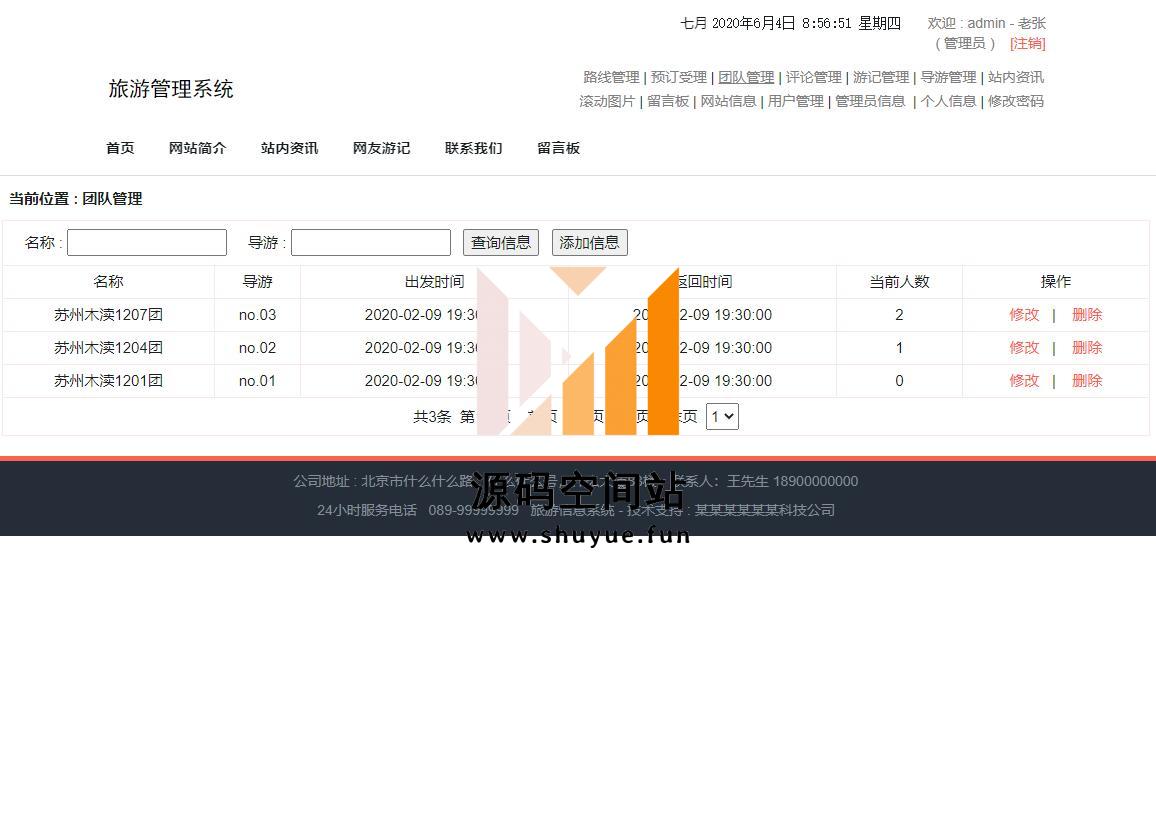This screenshot has height=816, width=1156.
Task: Edit 苏州木渎1204团 via 修改
Action: point(1024,348)
